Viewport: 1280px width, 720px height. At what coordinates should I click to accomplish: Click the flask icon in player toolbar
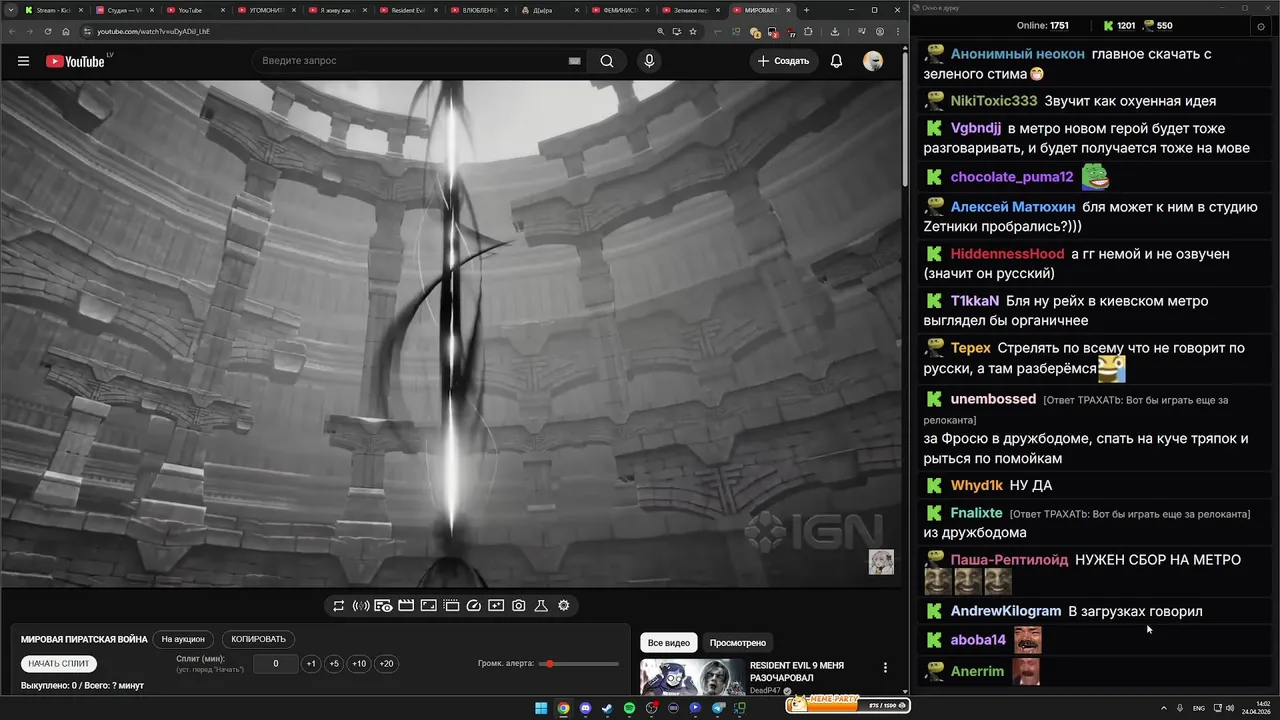click(x=541, y=606)
